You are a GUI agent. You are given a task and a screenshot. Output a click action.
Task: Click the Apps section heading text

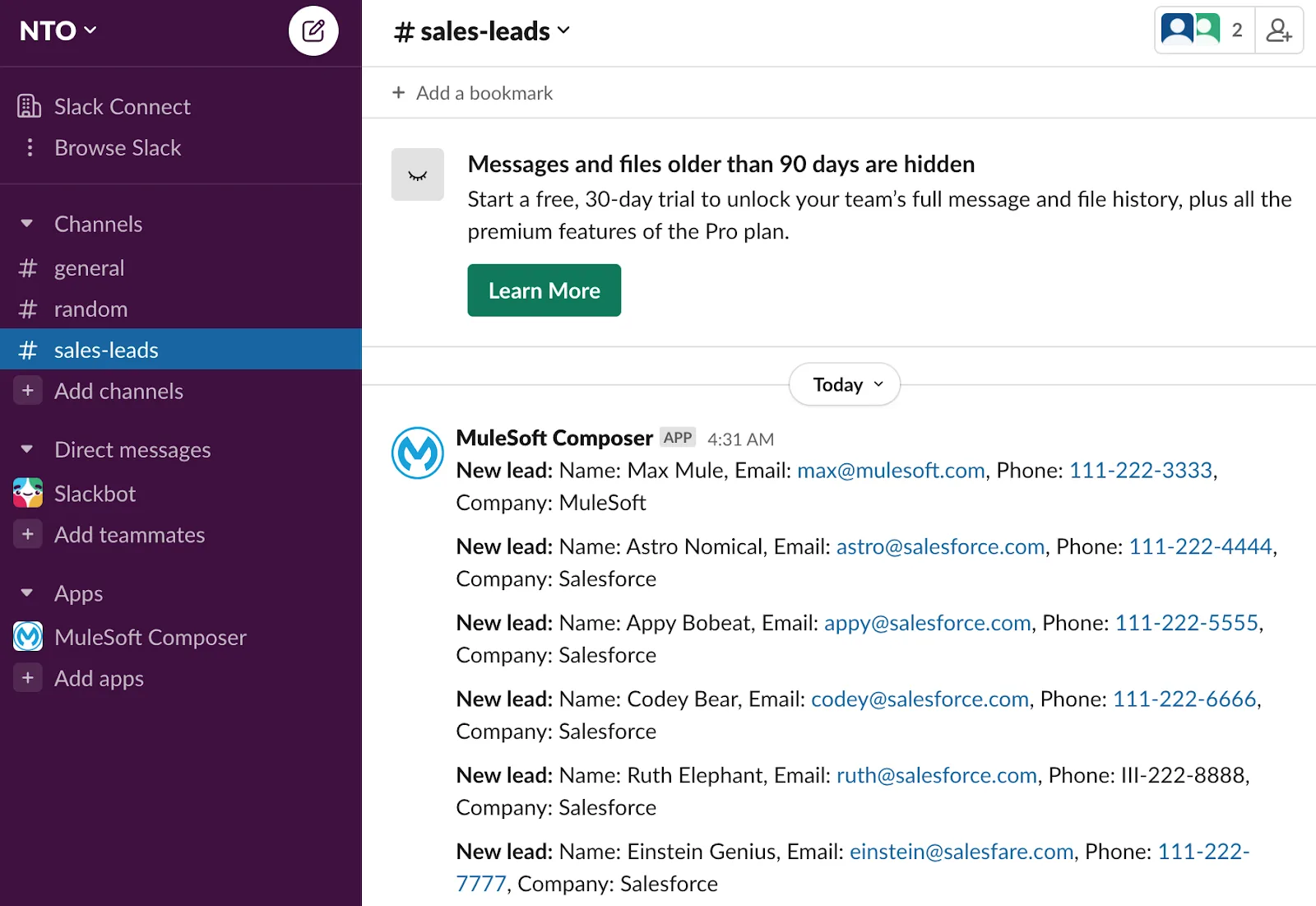(78, 594)
